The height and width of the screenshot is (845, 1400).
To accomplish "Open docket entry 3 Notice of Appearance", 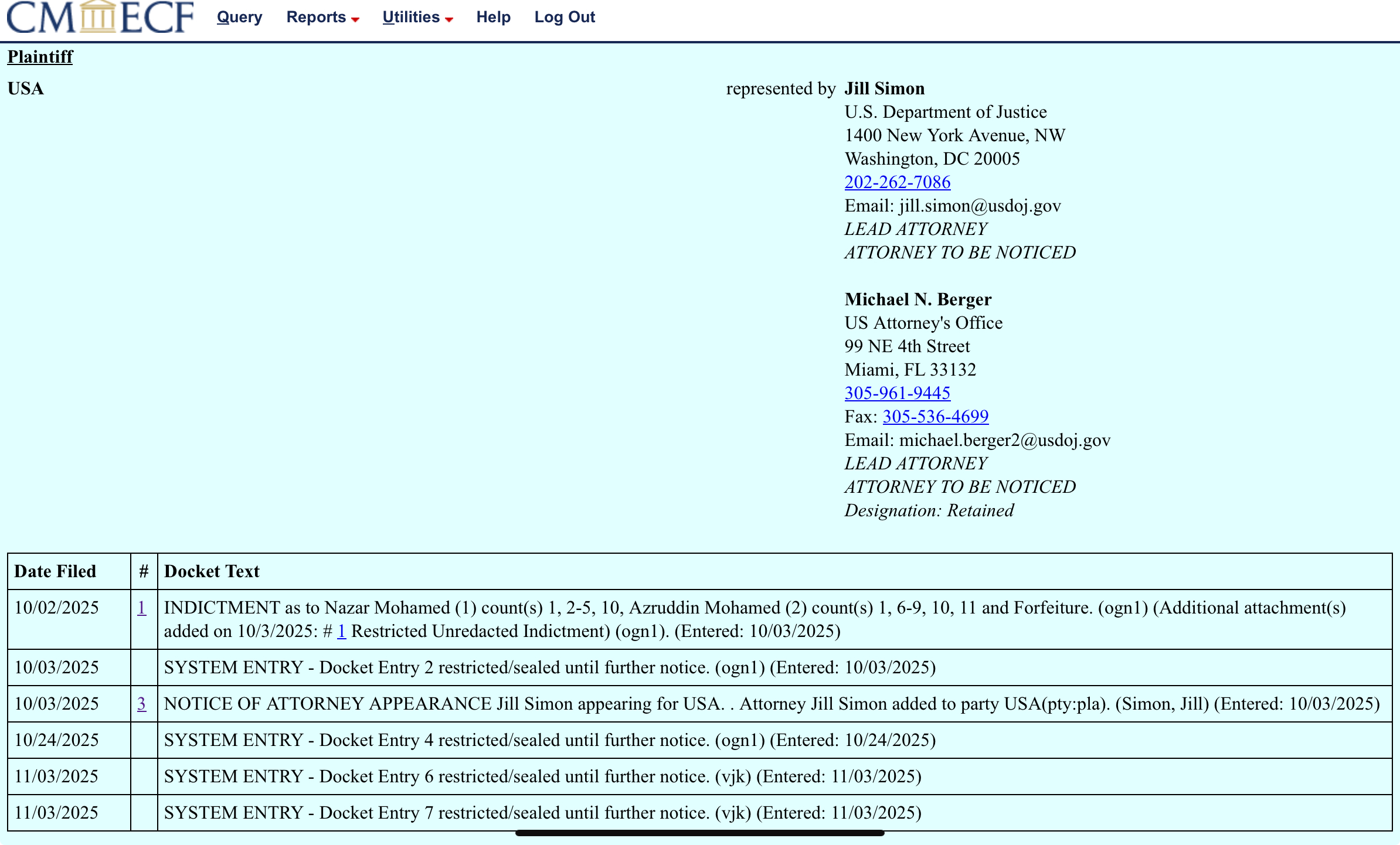I will tap(141, 704).
